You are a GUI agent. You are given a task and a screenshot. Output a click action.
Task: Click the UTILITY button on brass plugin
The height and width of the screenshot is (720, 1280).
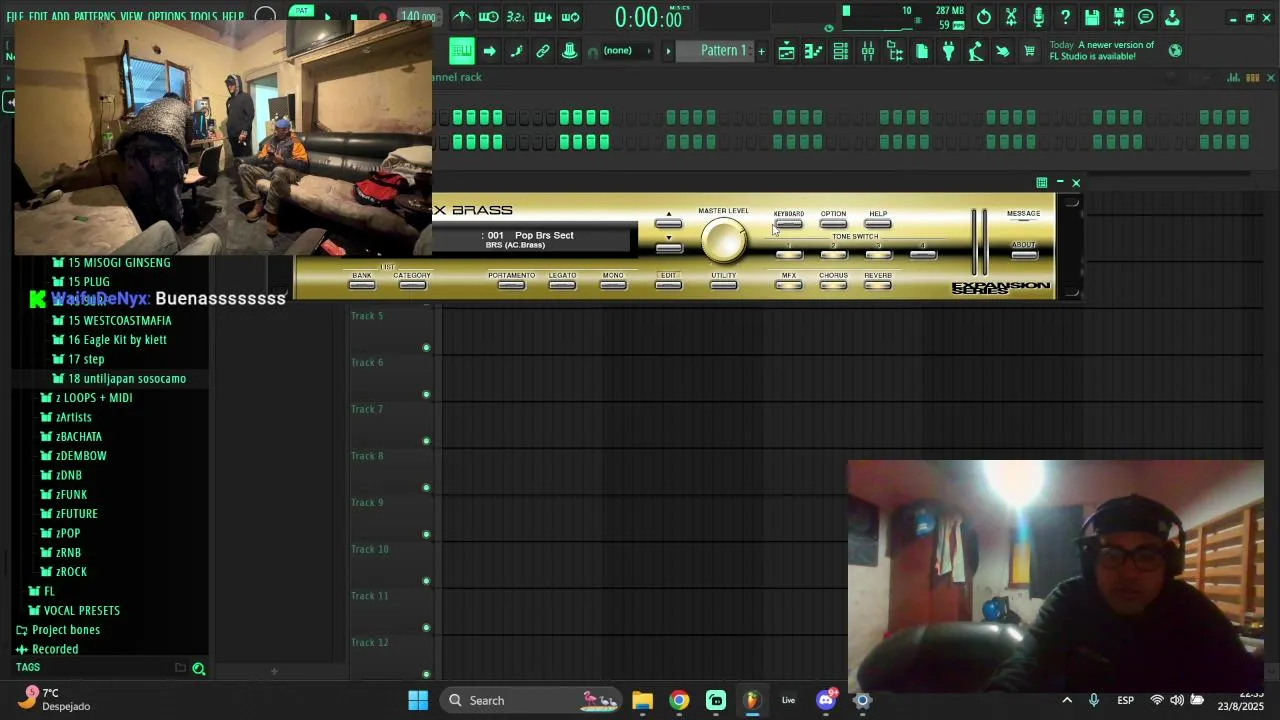click(723, 285)
